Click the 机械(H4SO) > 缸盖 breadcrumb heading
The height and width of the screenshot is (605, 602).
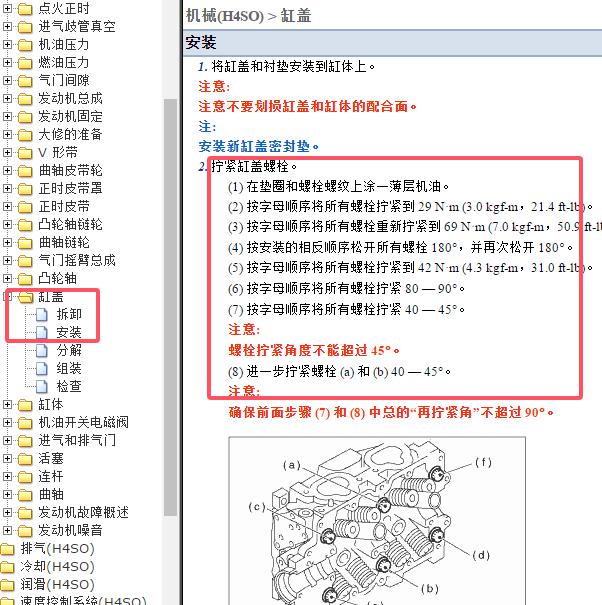coord(249,16)
